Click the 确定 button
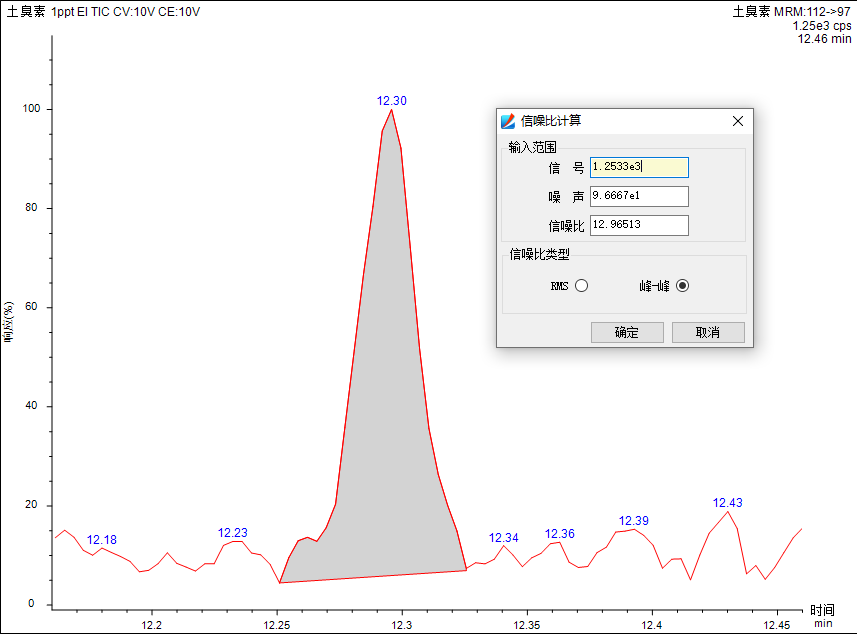Viewport: 857px width, 634px height. coord(627,332)
